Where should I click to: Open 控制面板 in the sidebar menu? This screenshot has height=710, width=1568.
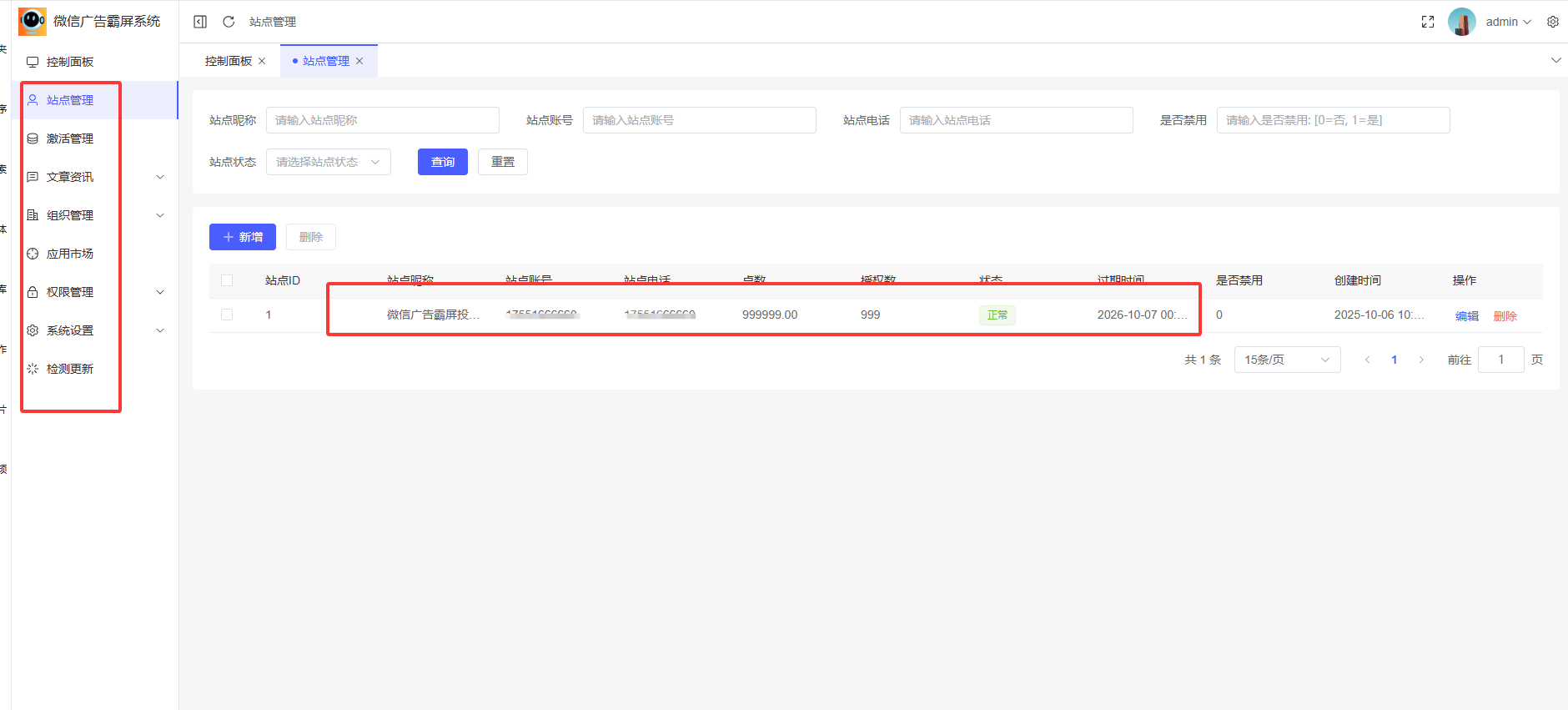[70, 62]
